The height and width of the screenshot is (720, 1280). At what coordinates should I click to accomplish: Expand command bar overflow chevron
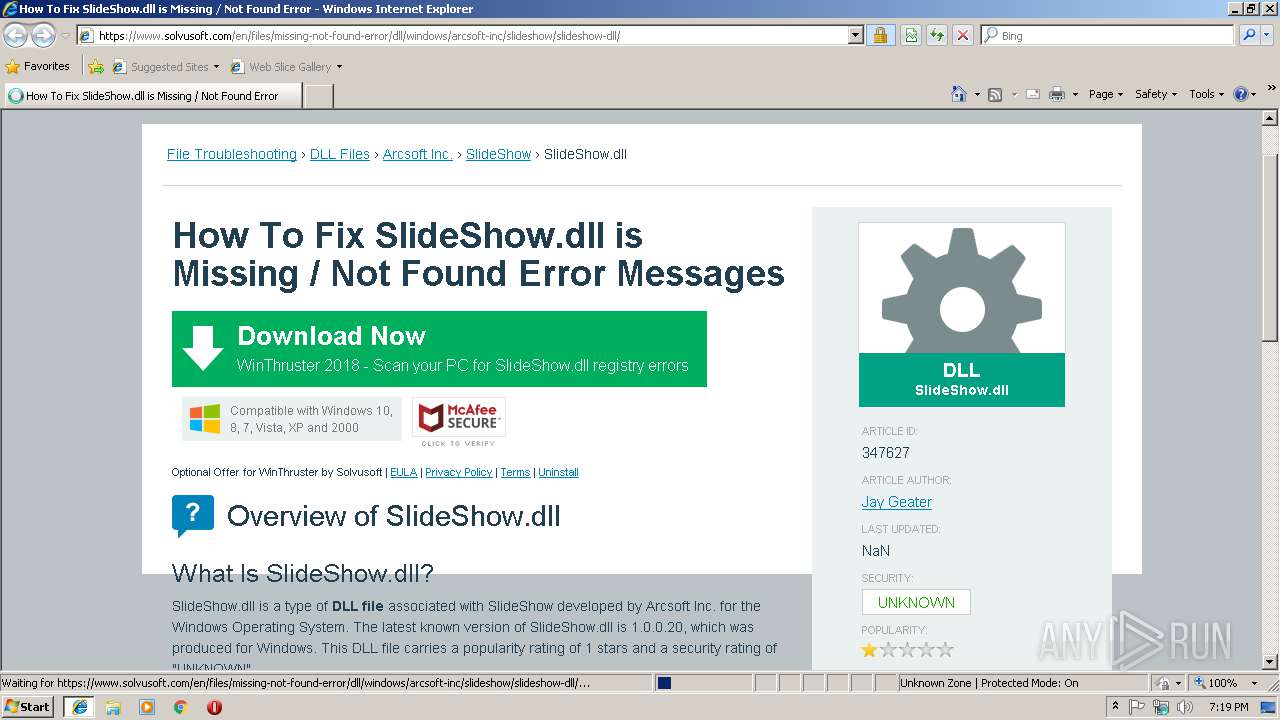coord(1273,90)
